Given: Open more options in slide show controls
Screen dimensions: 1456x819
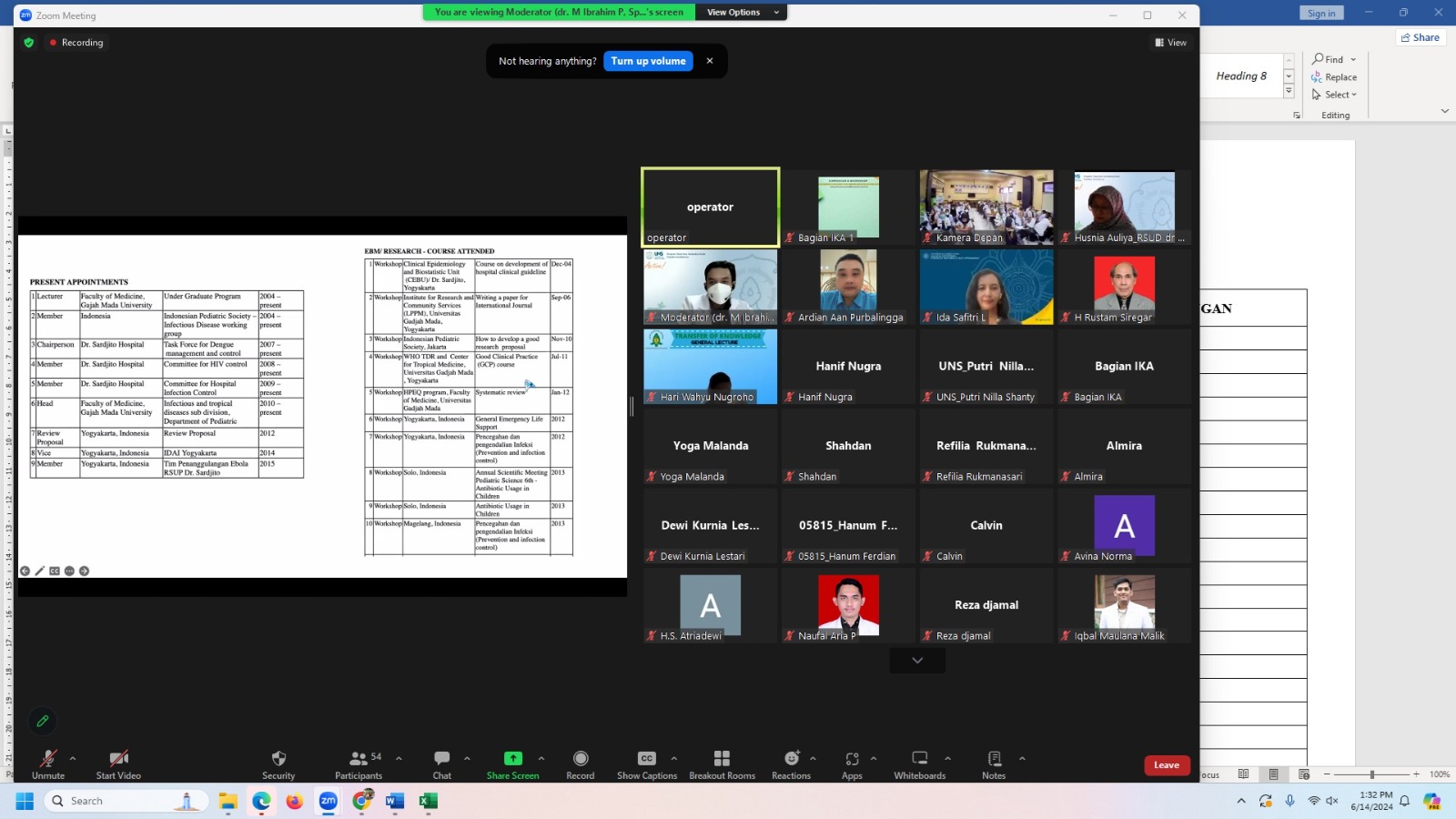Looking at the screenshot, I should point(69,571).
